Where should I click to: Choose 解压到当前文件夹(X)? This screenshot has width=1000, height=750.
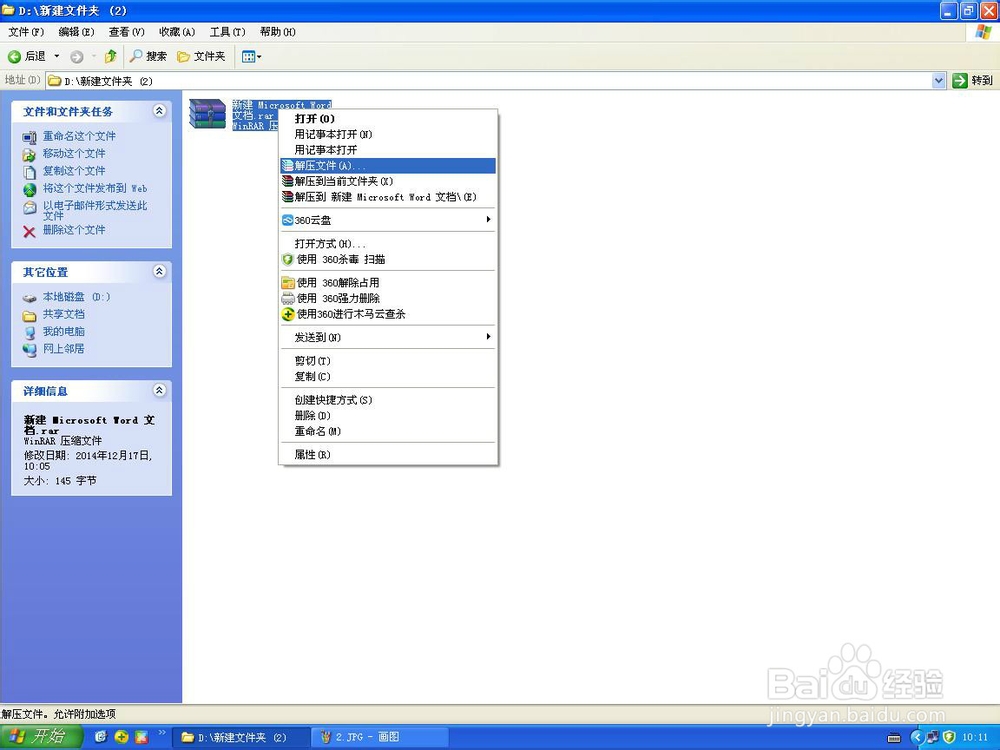coord(388,181)
